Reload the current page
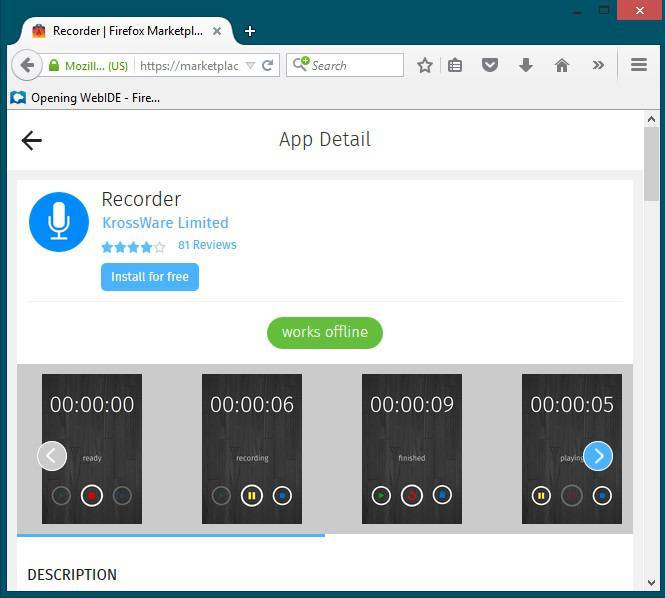 (268, 65)
